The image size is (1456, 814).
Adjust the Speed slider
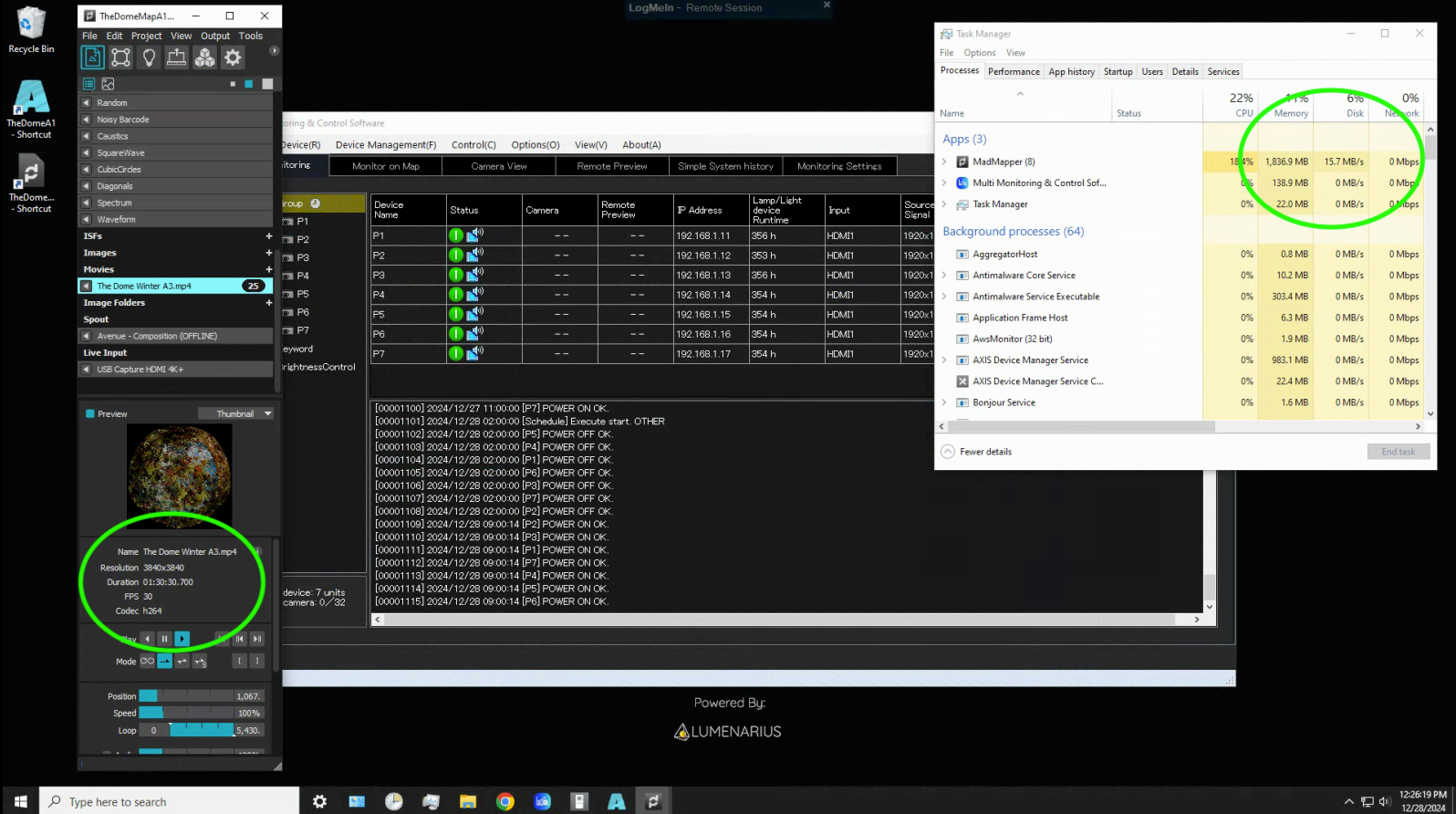[x=186, y=714]
